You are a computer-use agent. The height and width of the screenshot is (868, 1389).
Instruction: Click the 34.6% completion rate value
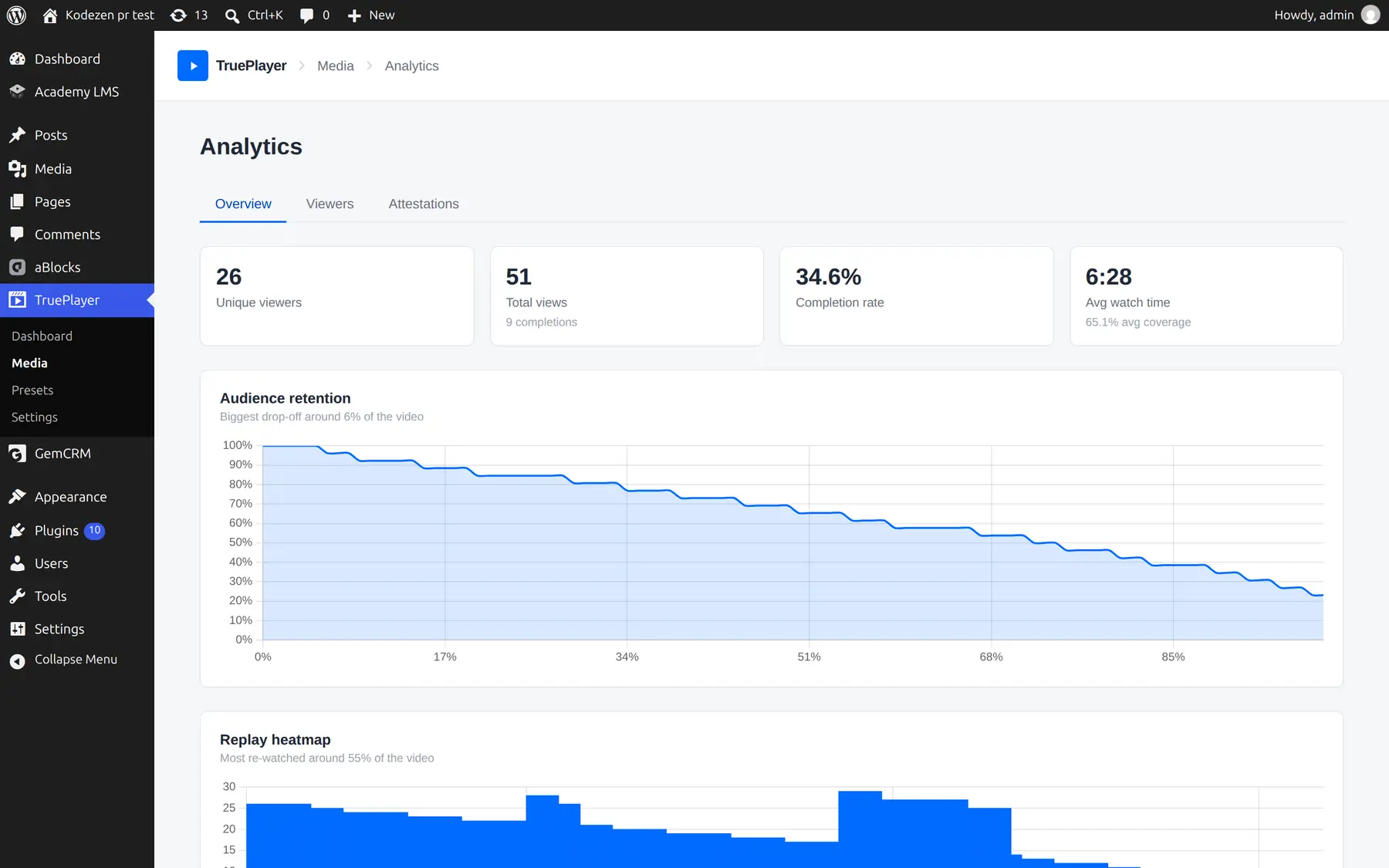click(x=828, y=276)
